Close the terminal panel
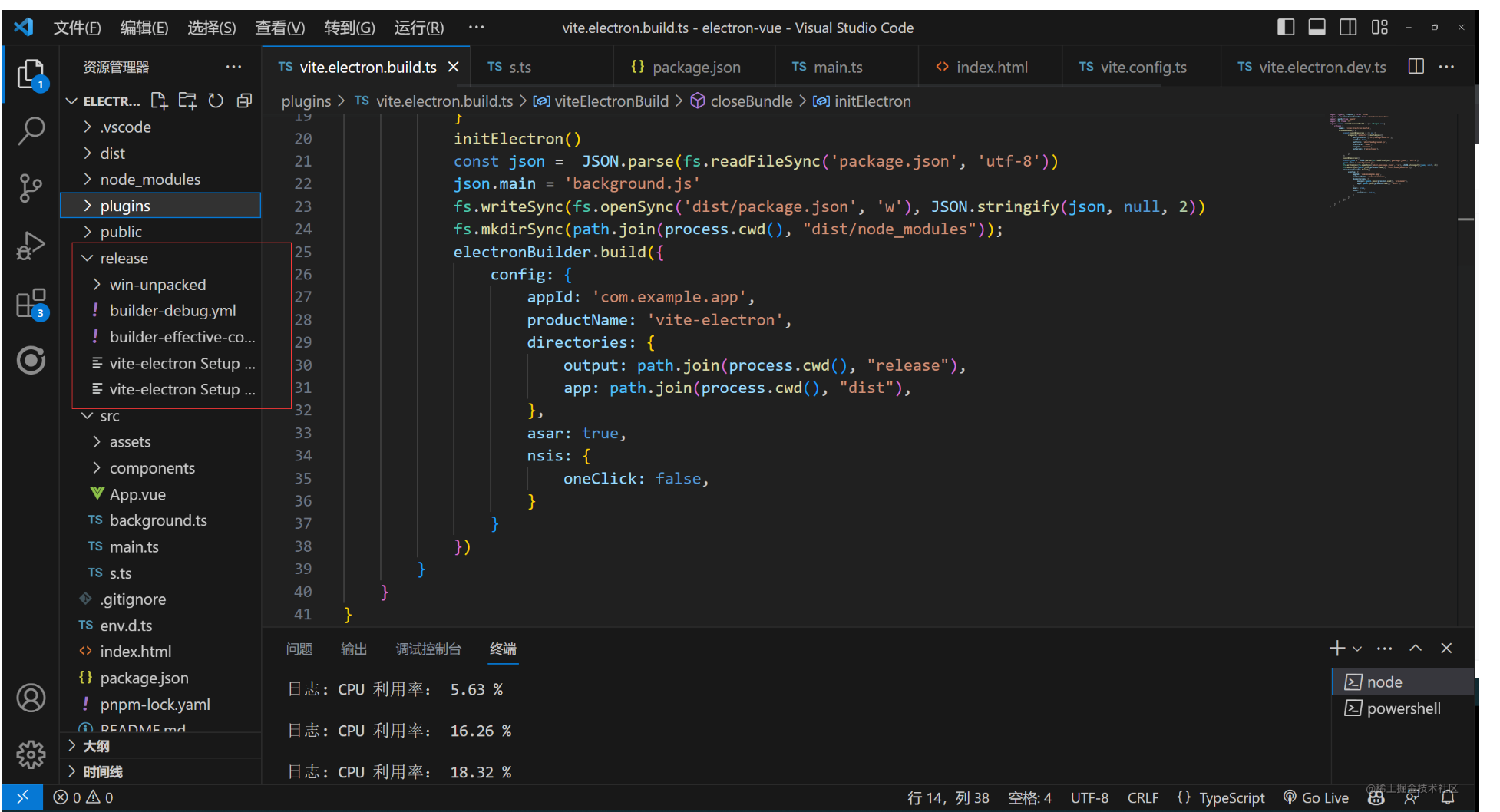Image resolution: width=1500 pixels, height=812 pixels. (x=1446, y=649)
